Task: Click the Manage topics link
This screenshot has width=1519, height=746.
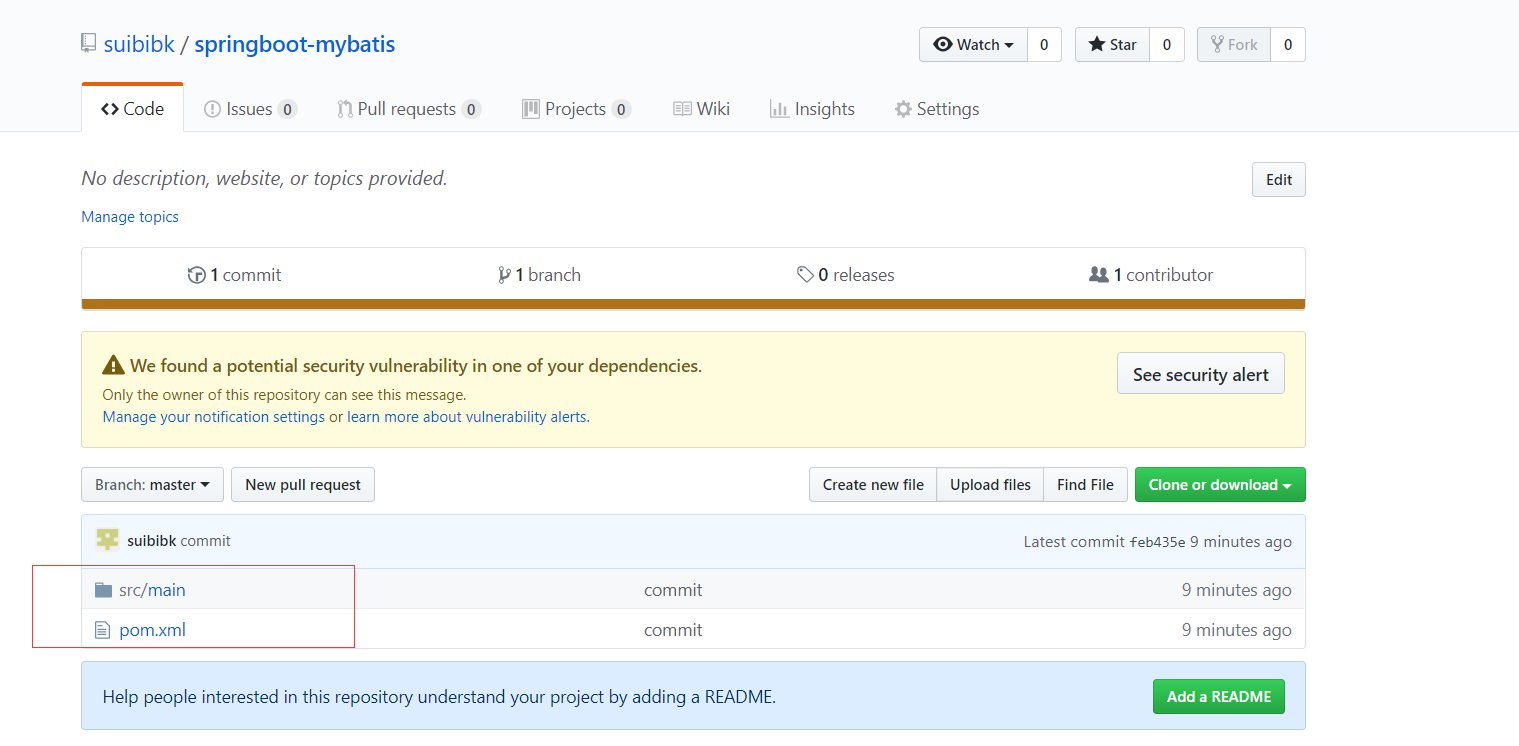Action: [130, 217]
